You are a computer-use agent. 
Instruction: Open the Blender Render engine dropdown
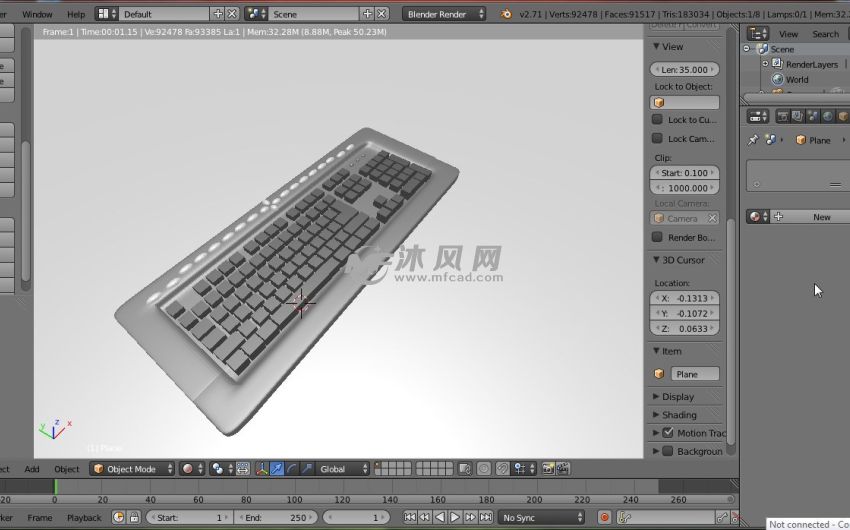(445, 14)
